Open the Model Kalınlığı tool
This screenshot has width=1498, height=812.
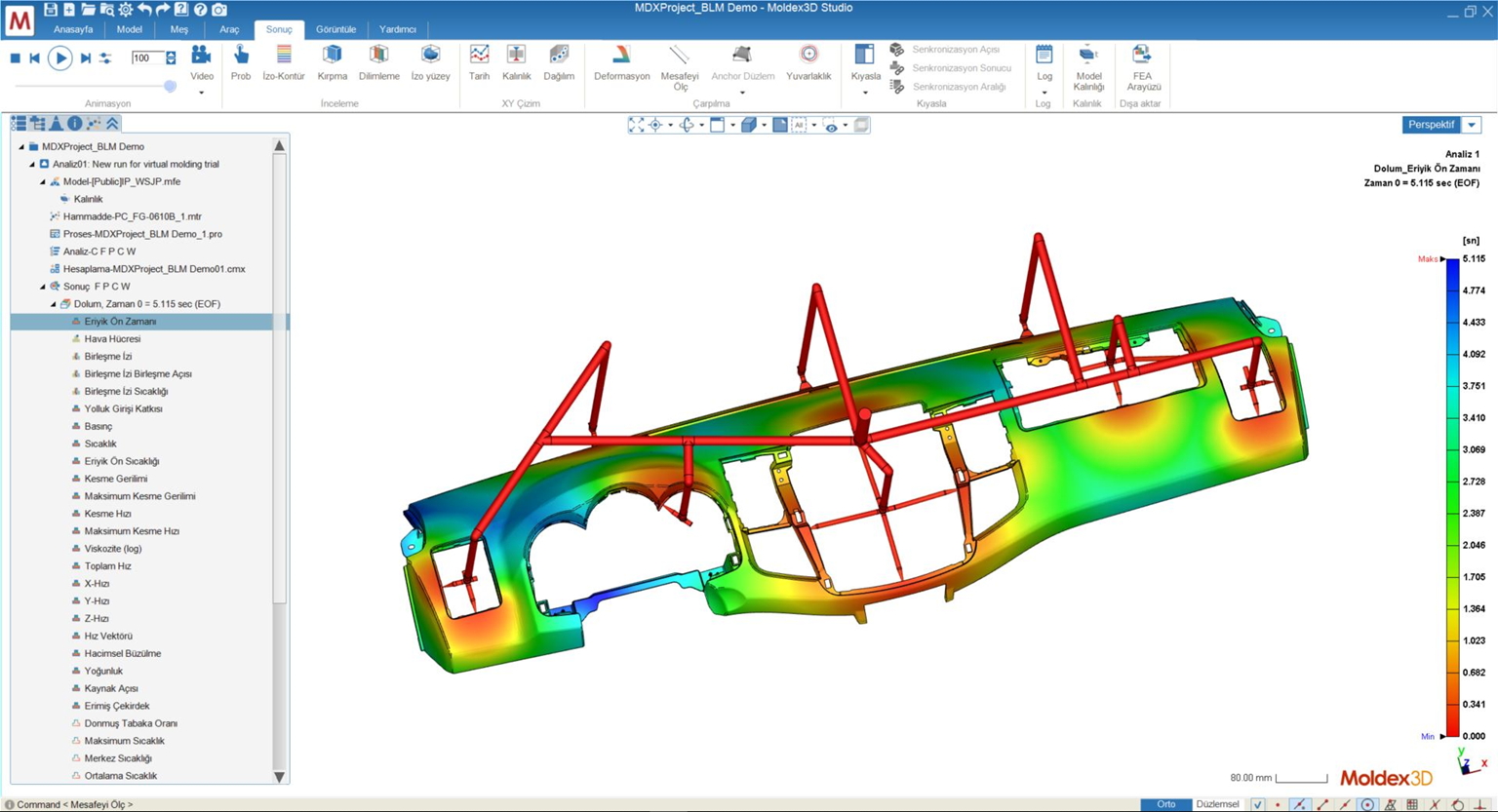click(1088, 67)
